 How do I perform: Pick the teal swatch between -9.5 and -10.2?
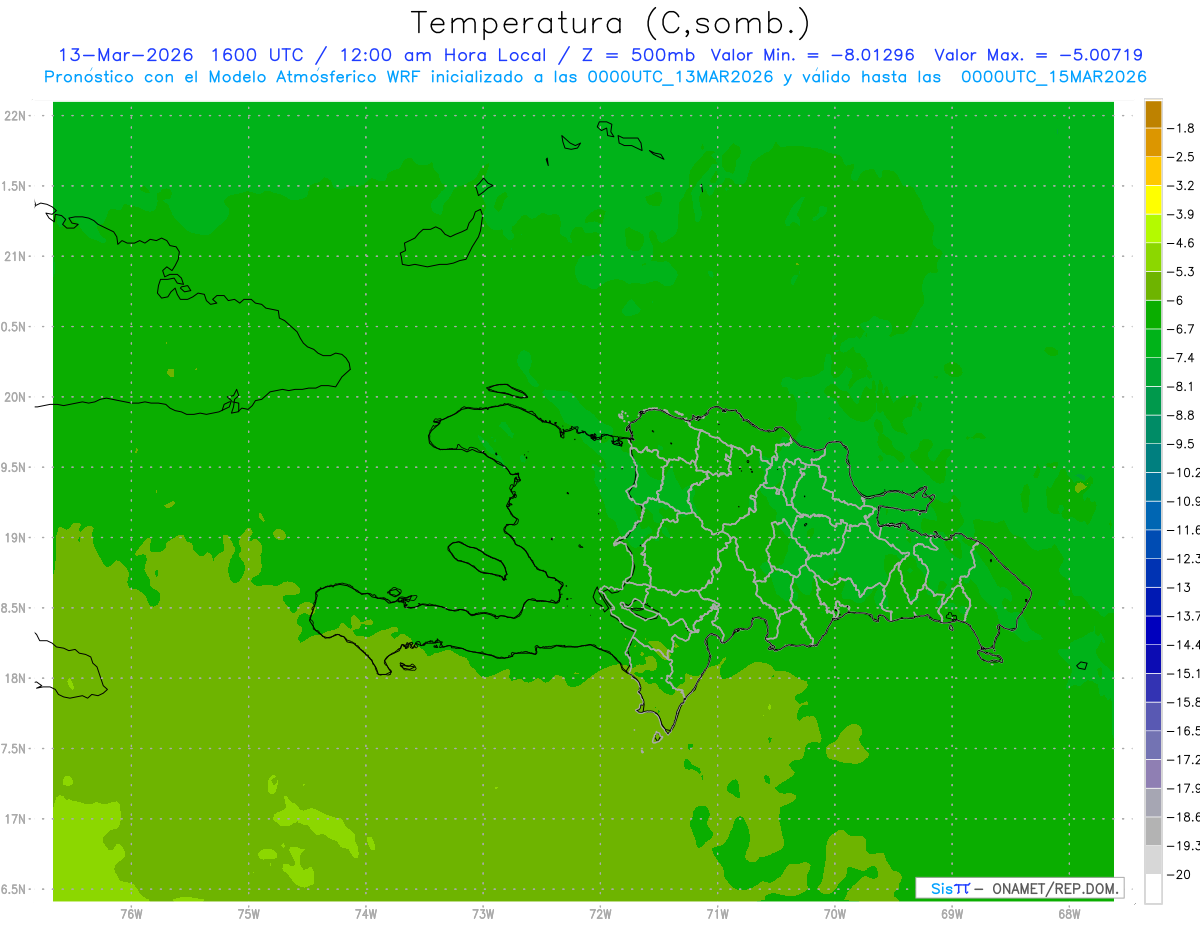[x=1153, y=458]
